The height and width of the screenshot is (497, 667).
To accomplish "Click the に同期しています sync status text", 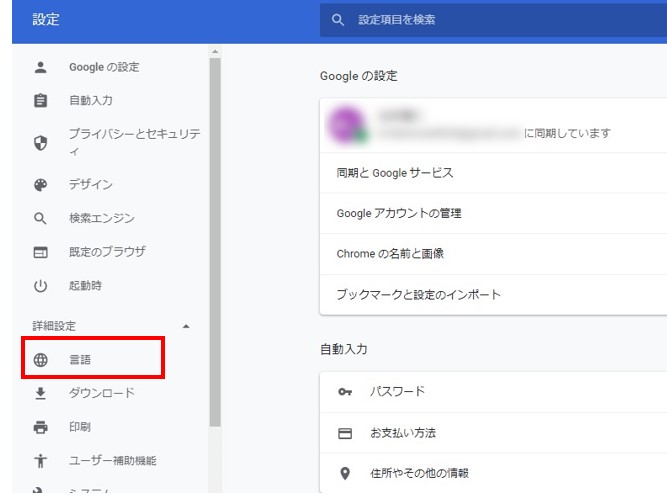I will 567,133.
